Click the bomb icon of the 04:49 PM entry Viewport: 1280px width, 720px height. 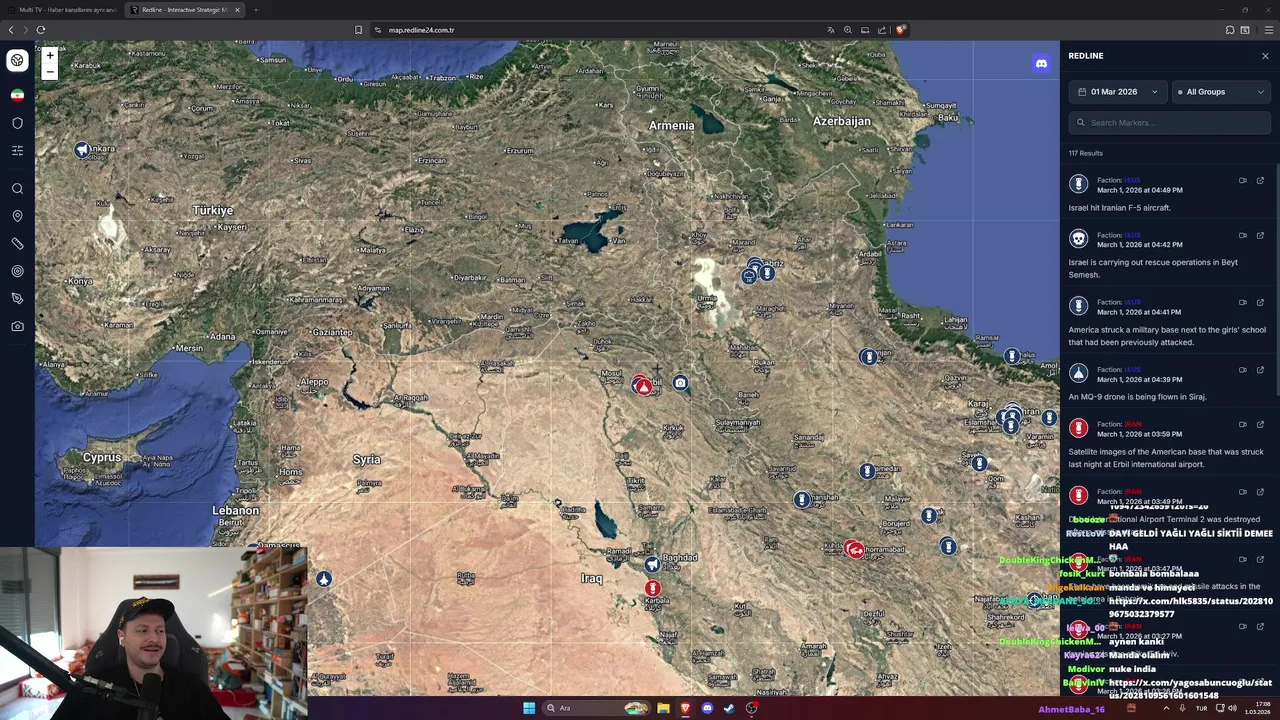point(1078,184)
